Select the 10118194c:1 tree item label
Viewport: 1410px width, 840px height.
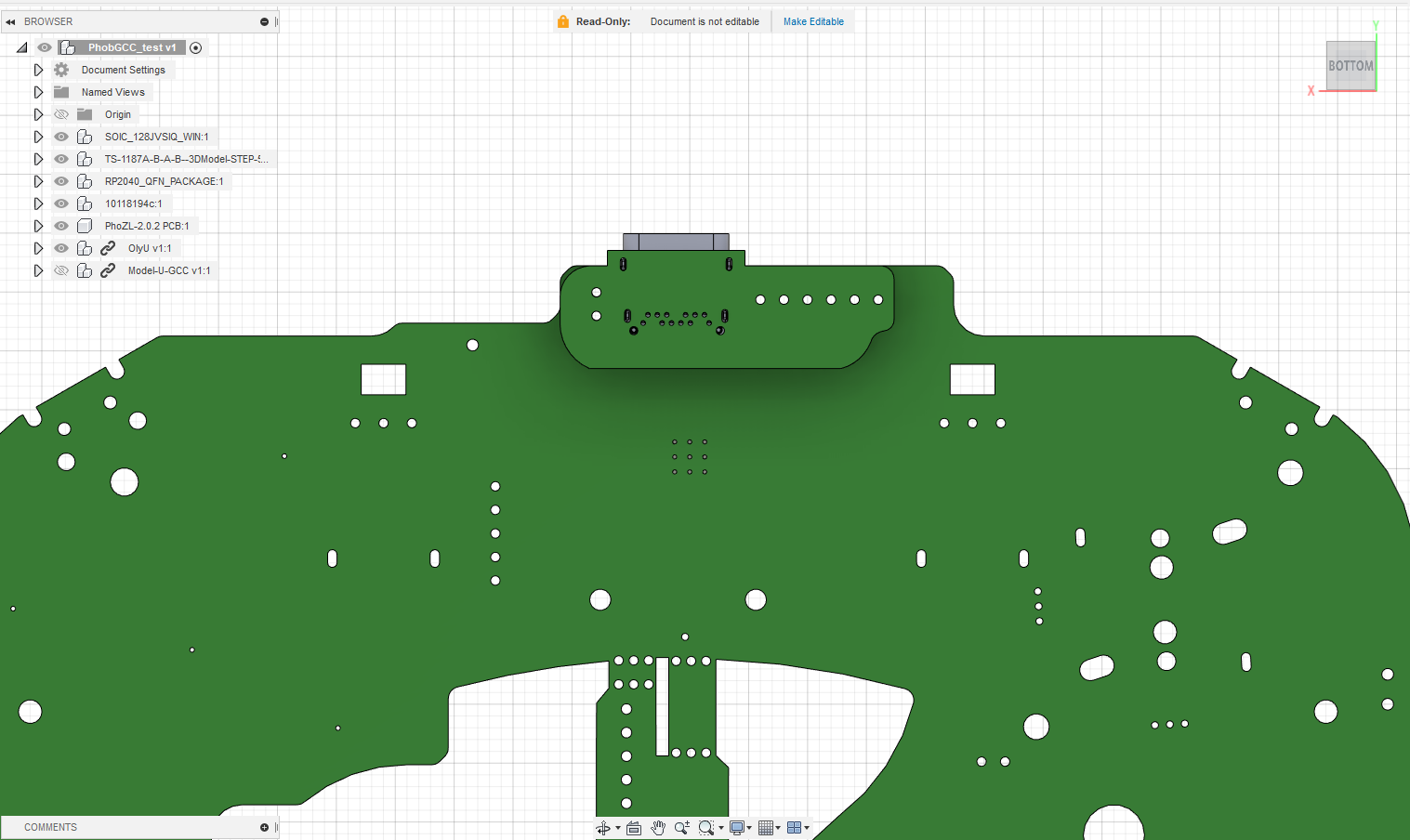(x=133, y=203)
